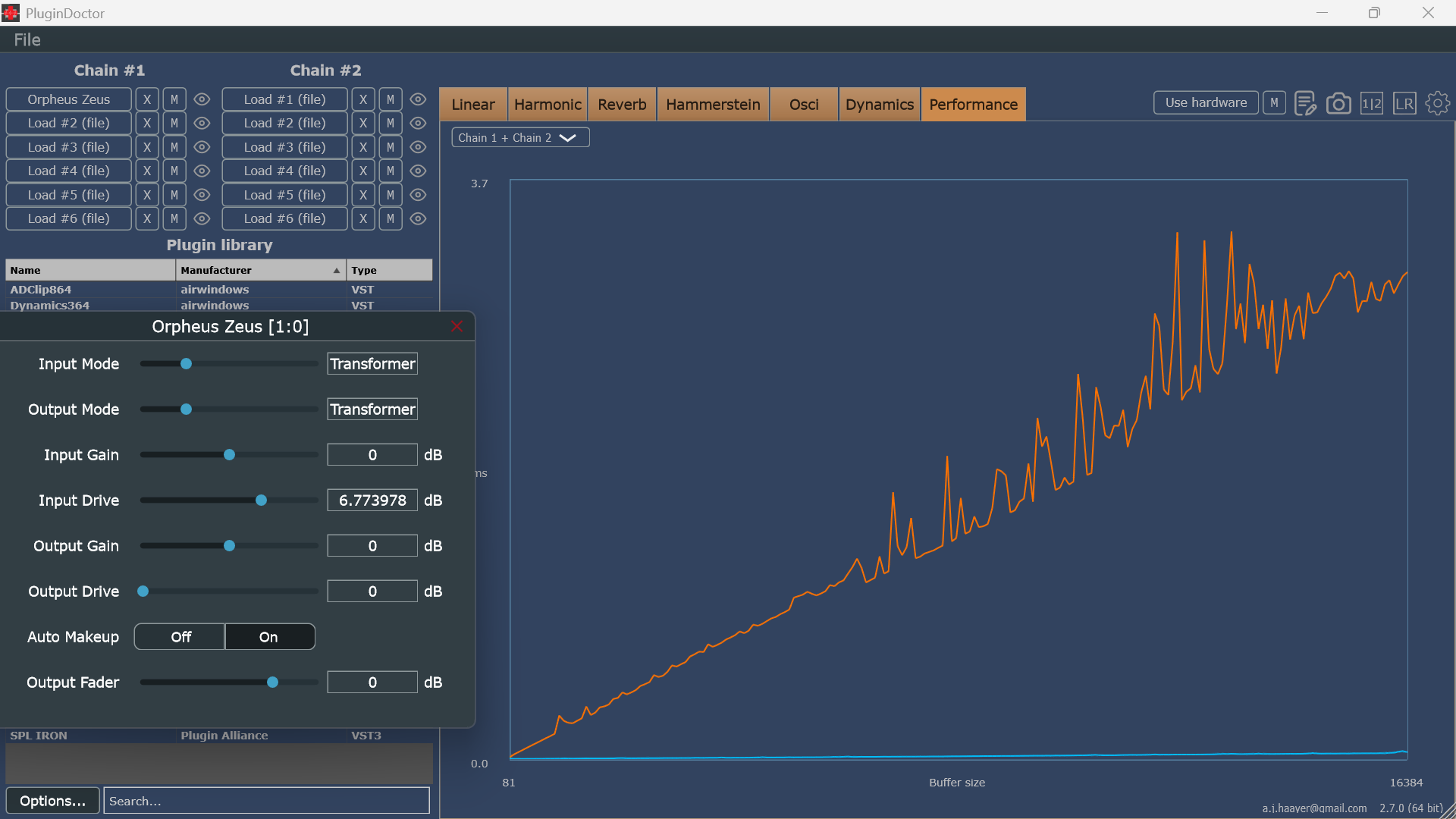Open settings gear icon
Viewport: 1456px width, 819px height.
coord(1437,103)
